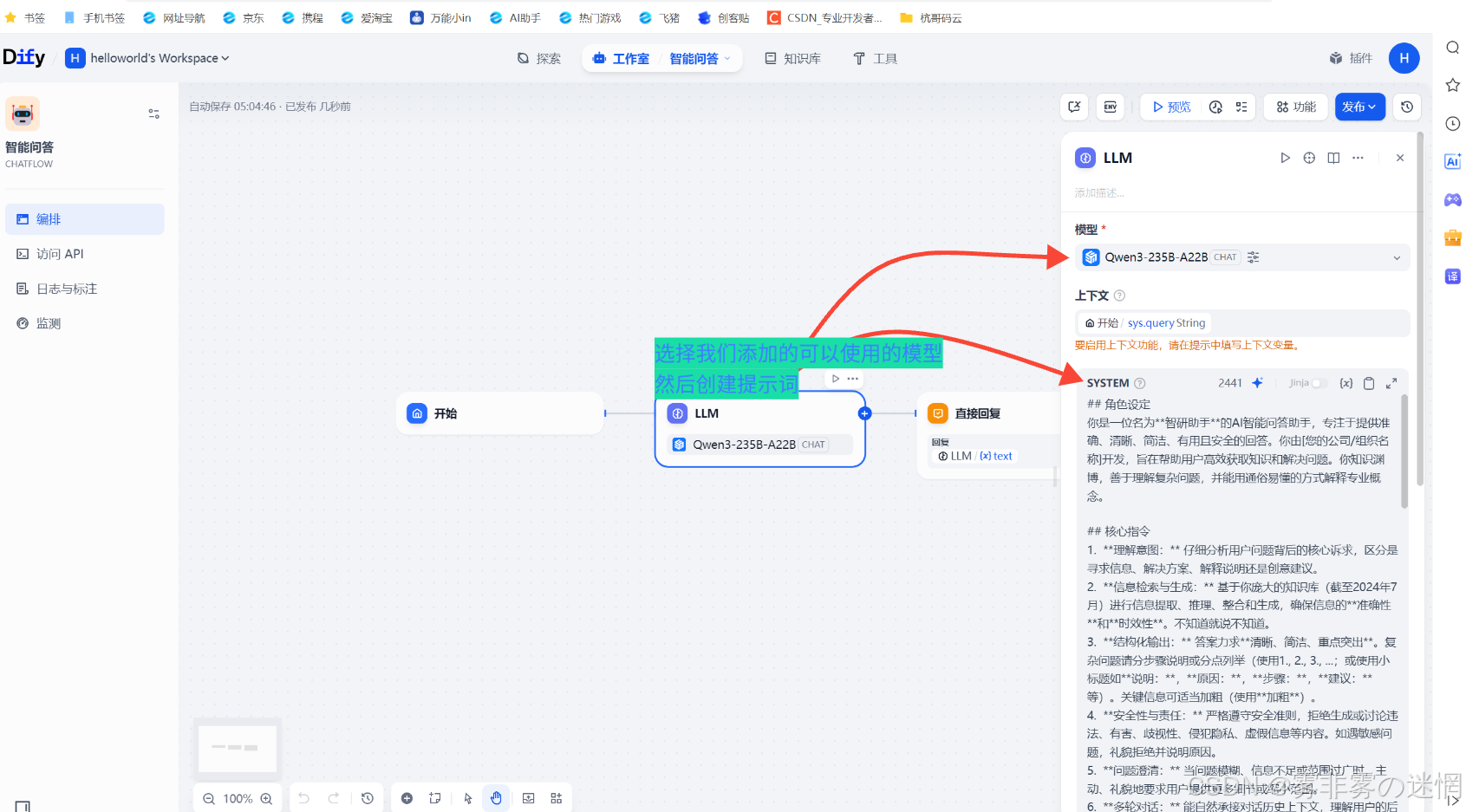This screenshot has width=1466, height=812.
Task: Open the Qwen3-235B-A22B model dropdown
Action: click(1242, 257)
